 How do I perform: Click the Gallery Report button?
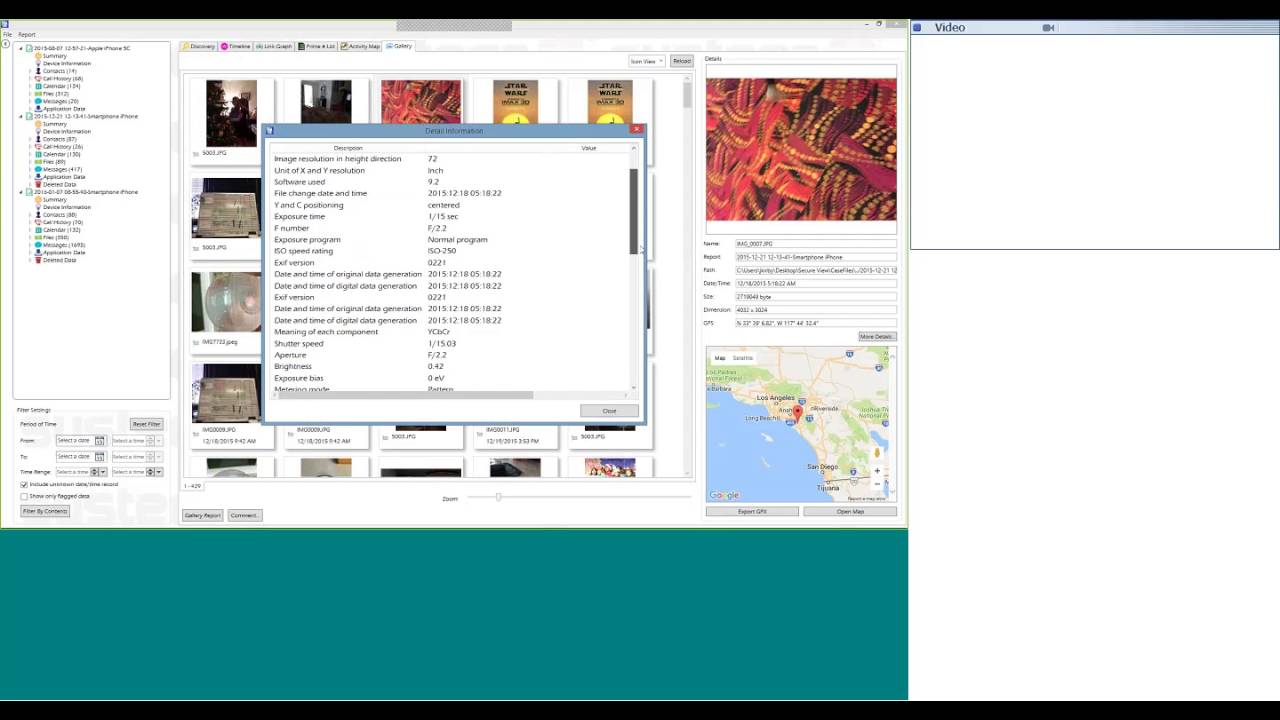point(202,515)
